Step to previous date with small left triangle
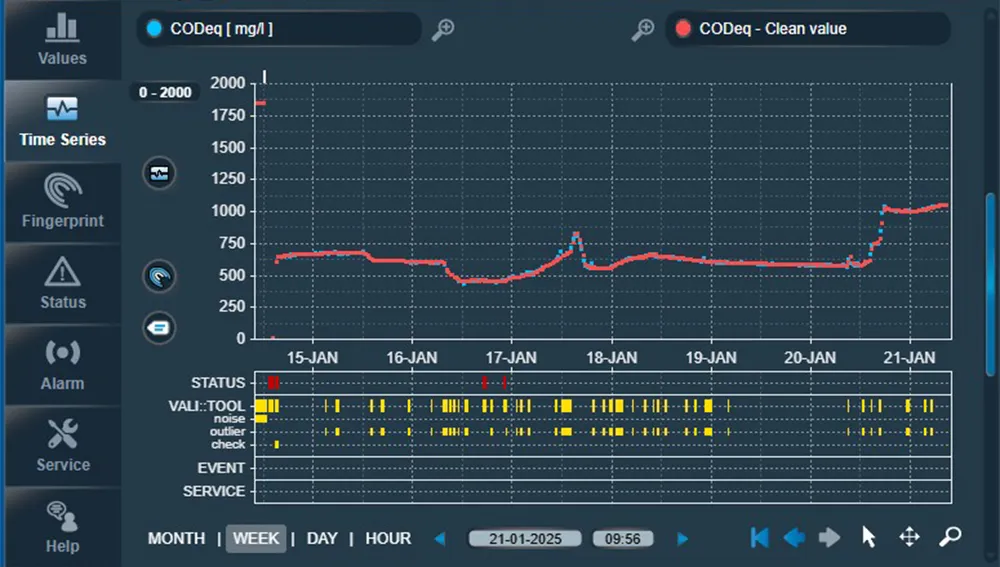1000x567 pixels. pyautogui.click(x=439, y=539)
